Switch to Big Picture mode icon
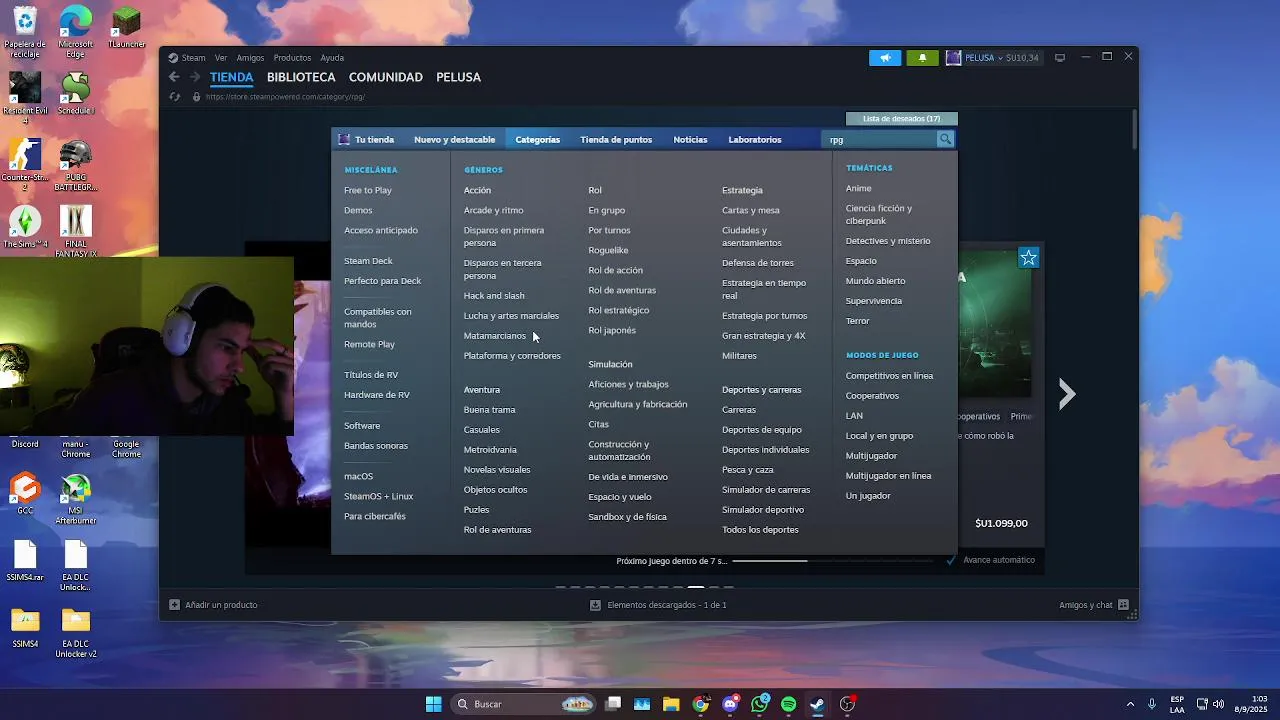The width and height of the screenshot is (1280, 720). 1060,58
